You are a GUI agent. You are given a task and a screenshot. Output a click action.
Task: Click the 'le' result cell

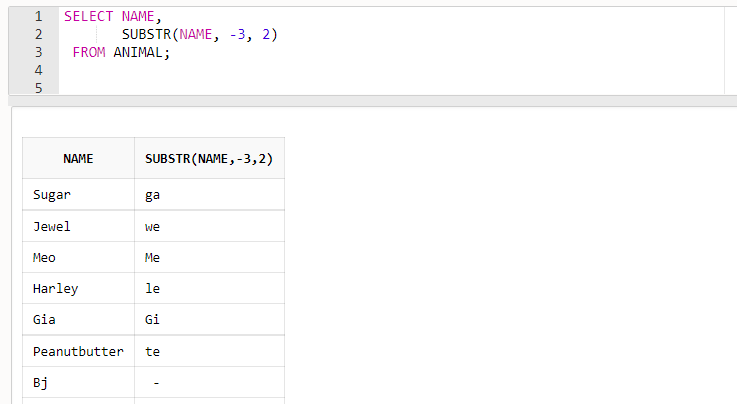(209, 288)
